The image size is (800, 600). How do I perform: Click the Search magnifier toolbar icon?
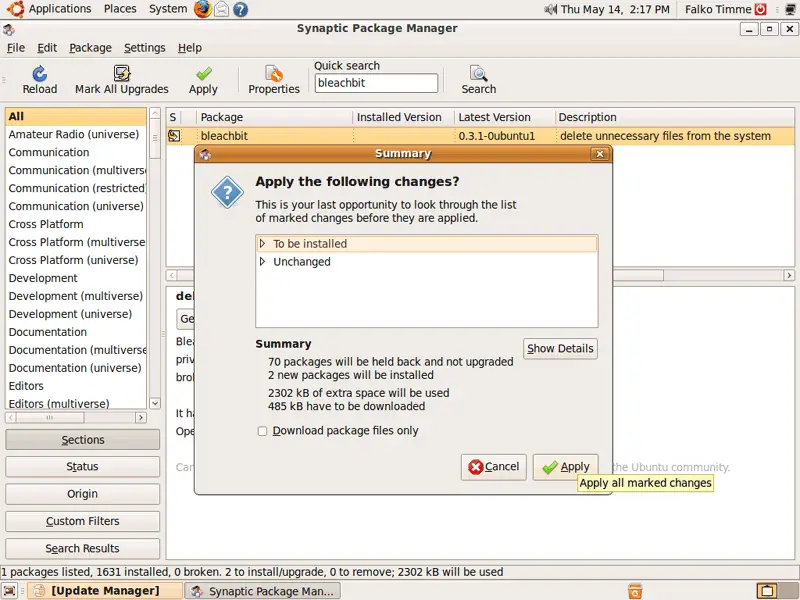479,74
